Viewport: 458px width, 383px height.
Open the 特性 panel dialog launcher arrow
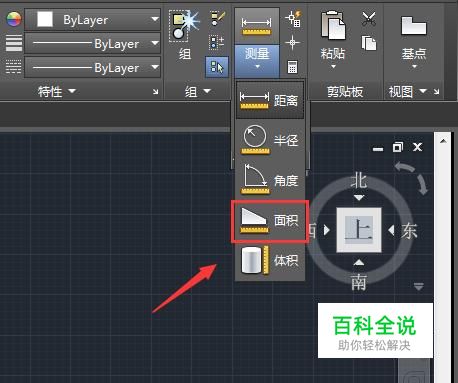tap(156, 91)
